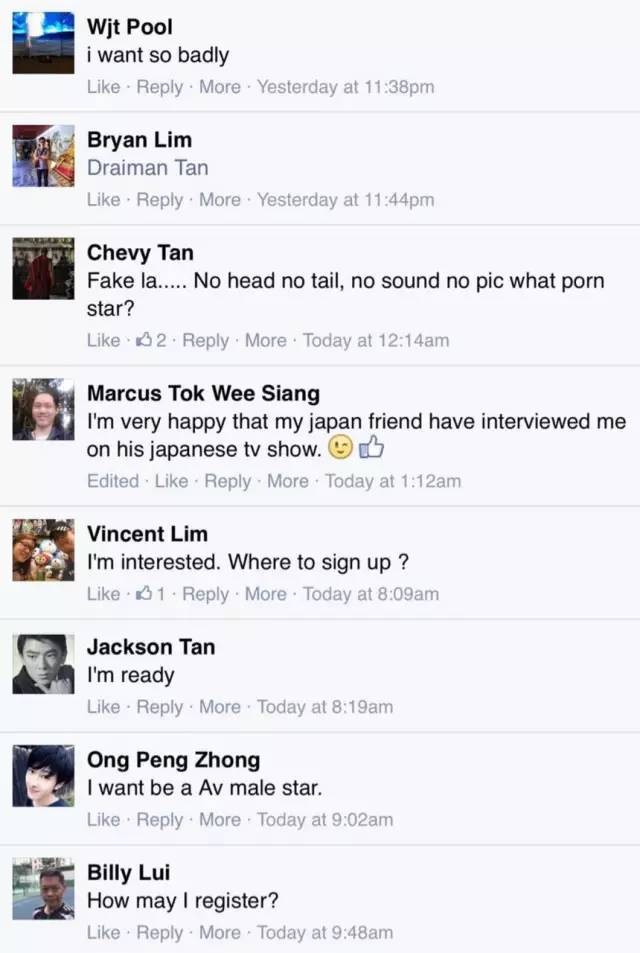
Task: Open More options on Marcus Tok's comment
Action: (288, 481)
